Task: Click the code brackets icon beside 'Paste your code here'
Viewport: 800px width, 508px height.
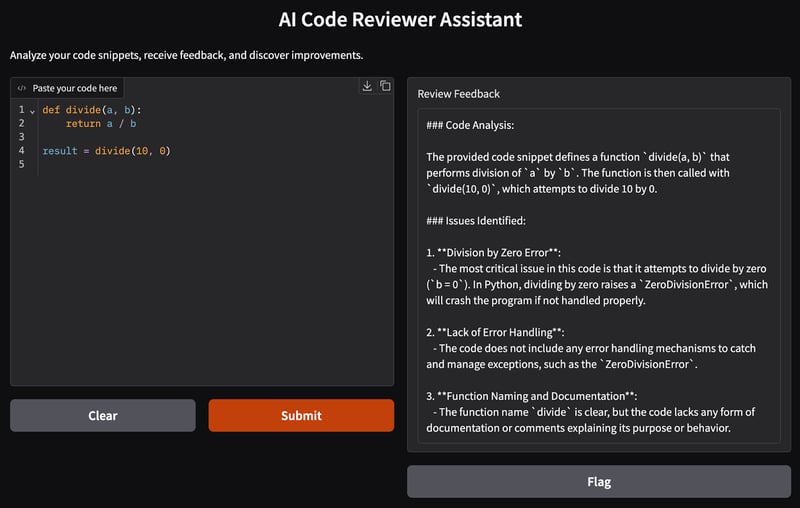Action: click(x=21, y=88)
